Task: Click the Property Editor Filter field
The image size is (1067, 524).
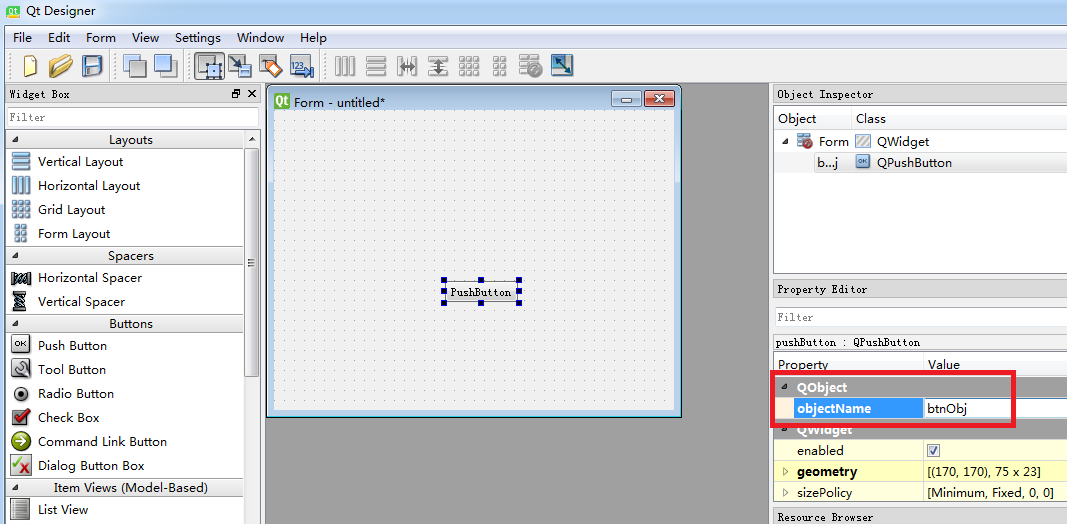Action: (921, 317)
